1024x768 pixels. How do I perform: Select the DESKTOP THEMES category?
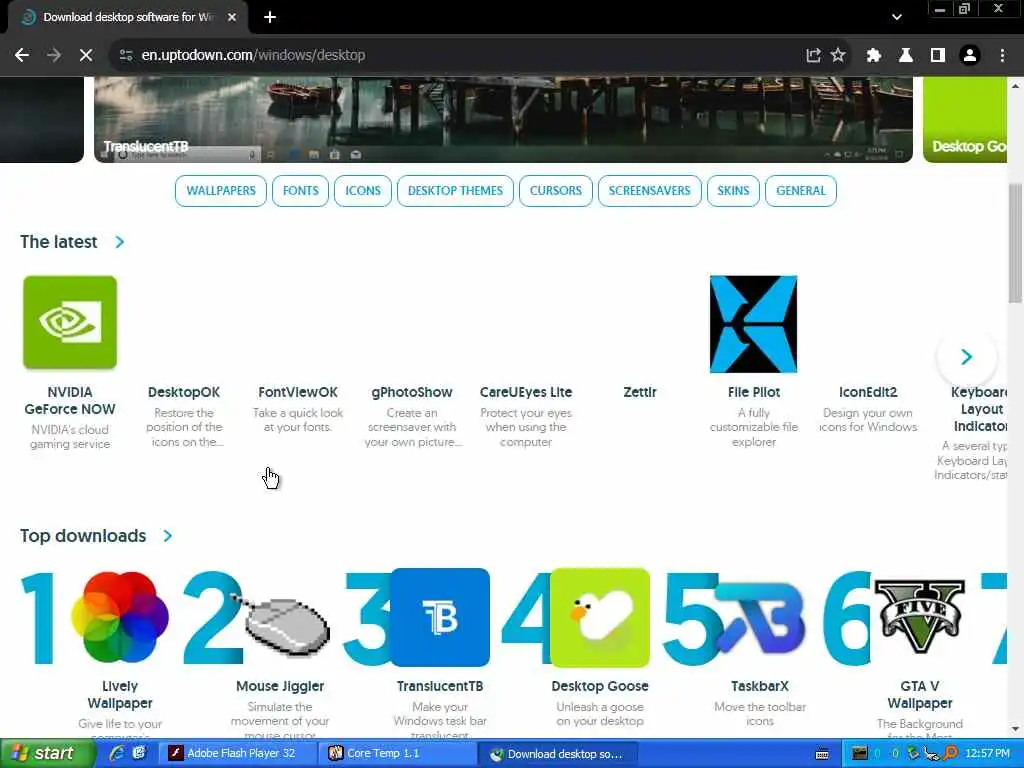(x=455, y=191)
